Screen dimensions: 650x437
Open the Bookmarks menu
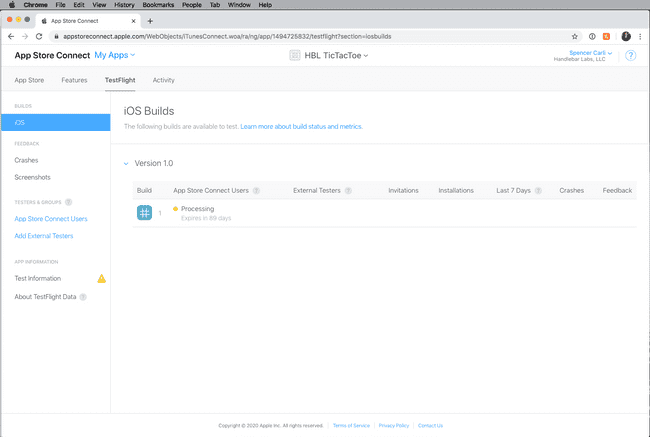coord(158,5)
